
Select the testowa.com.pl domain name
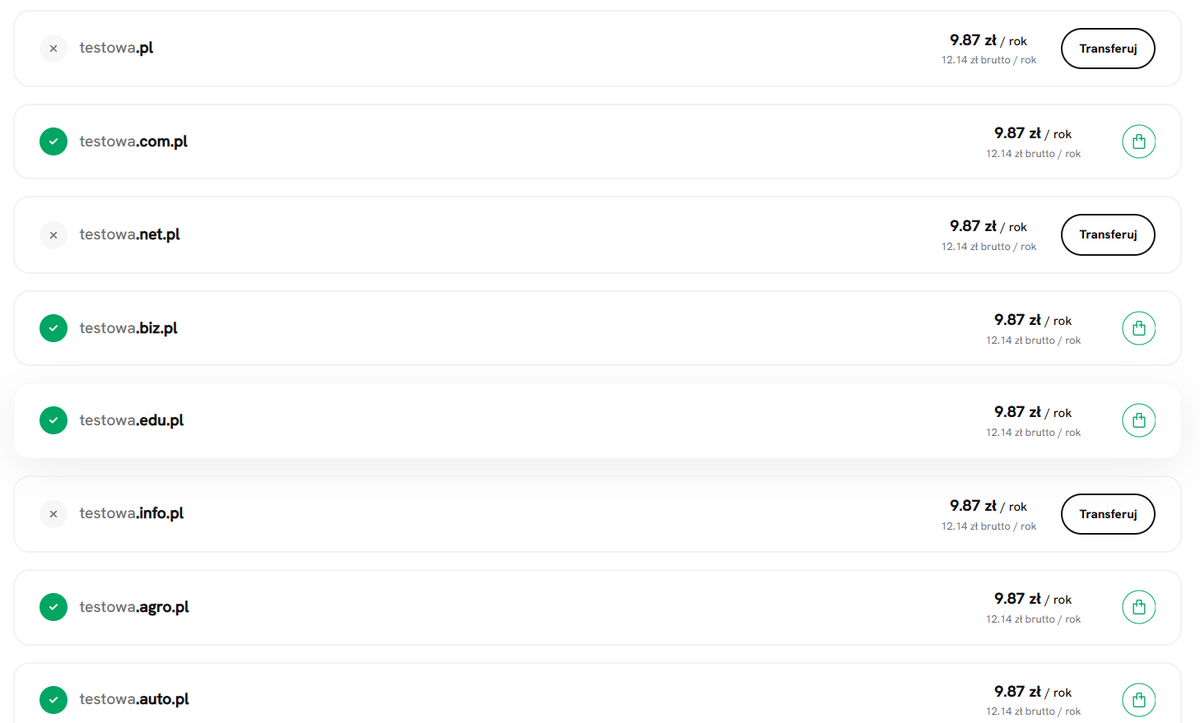pyautogui.click(x=133, y=142)
